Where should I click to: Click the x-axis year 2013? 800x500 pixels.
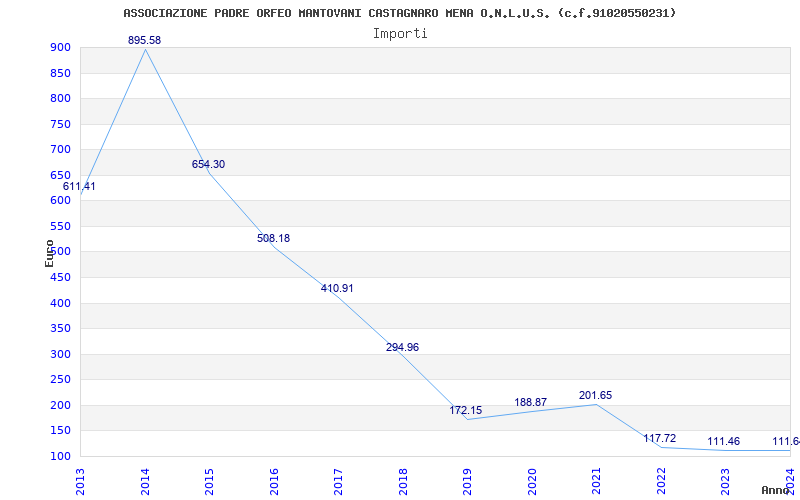click(x=81, y=482)
